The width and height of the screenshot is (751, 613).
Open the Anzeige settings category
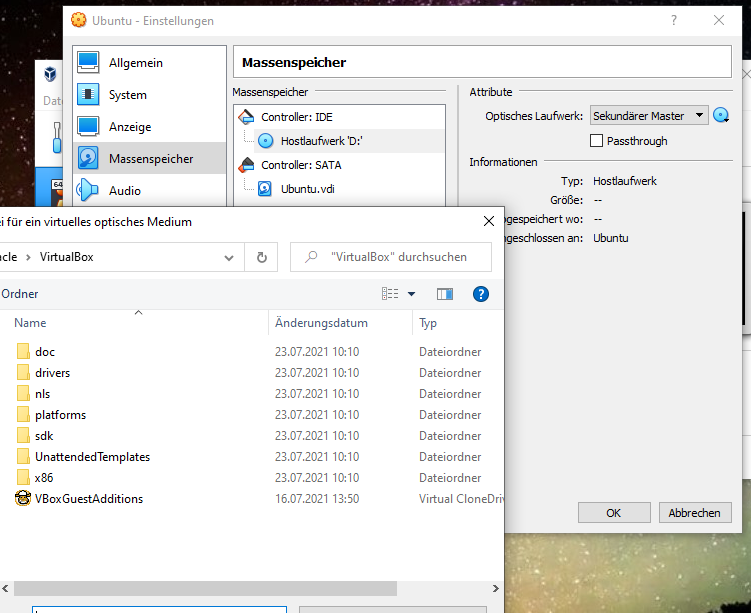coord(149,127)
